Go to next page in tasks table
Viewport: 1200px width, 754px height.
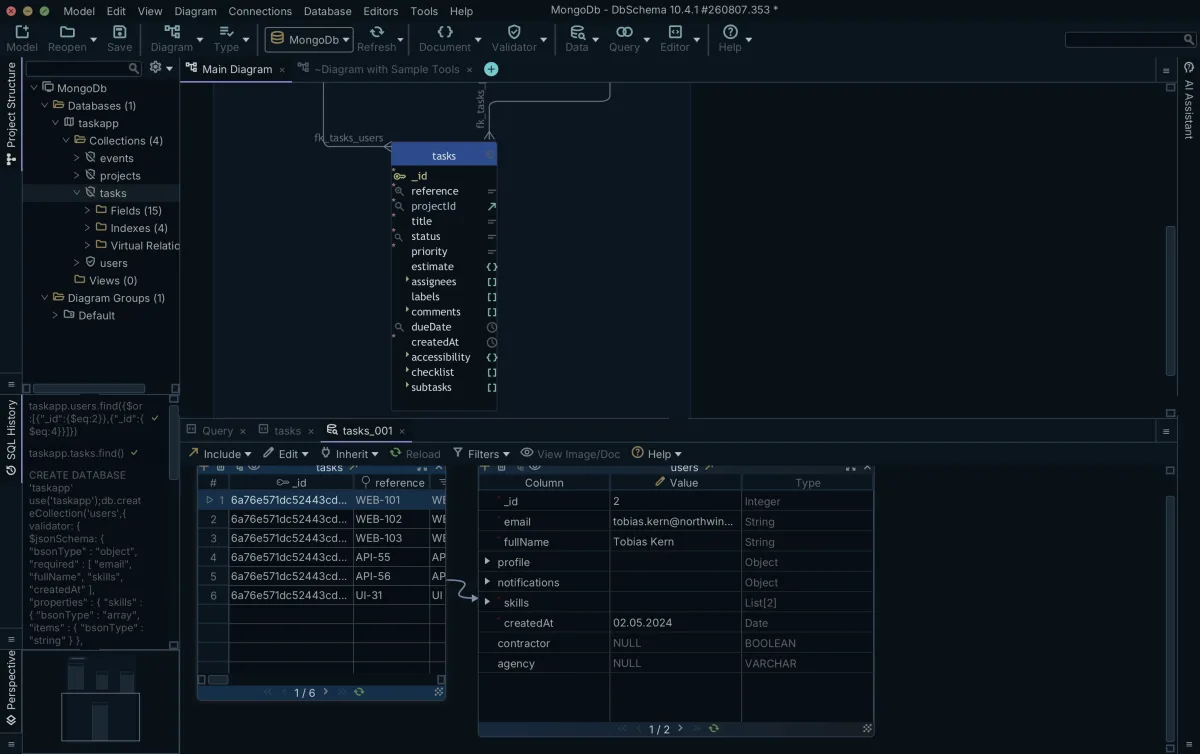click(326, 692)
